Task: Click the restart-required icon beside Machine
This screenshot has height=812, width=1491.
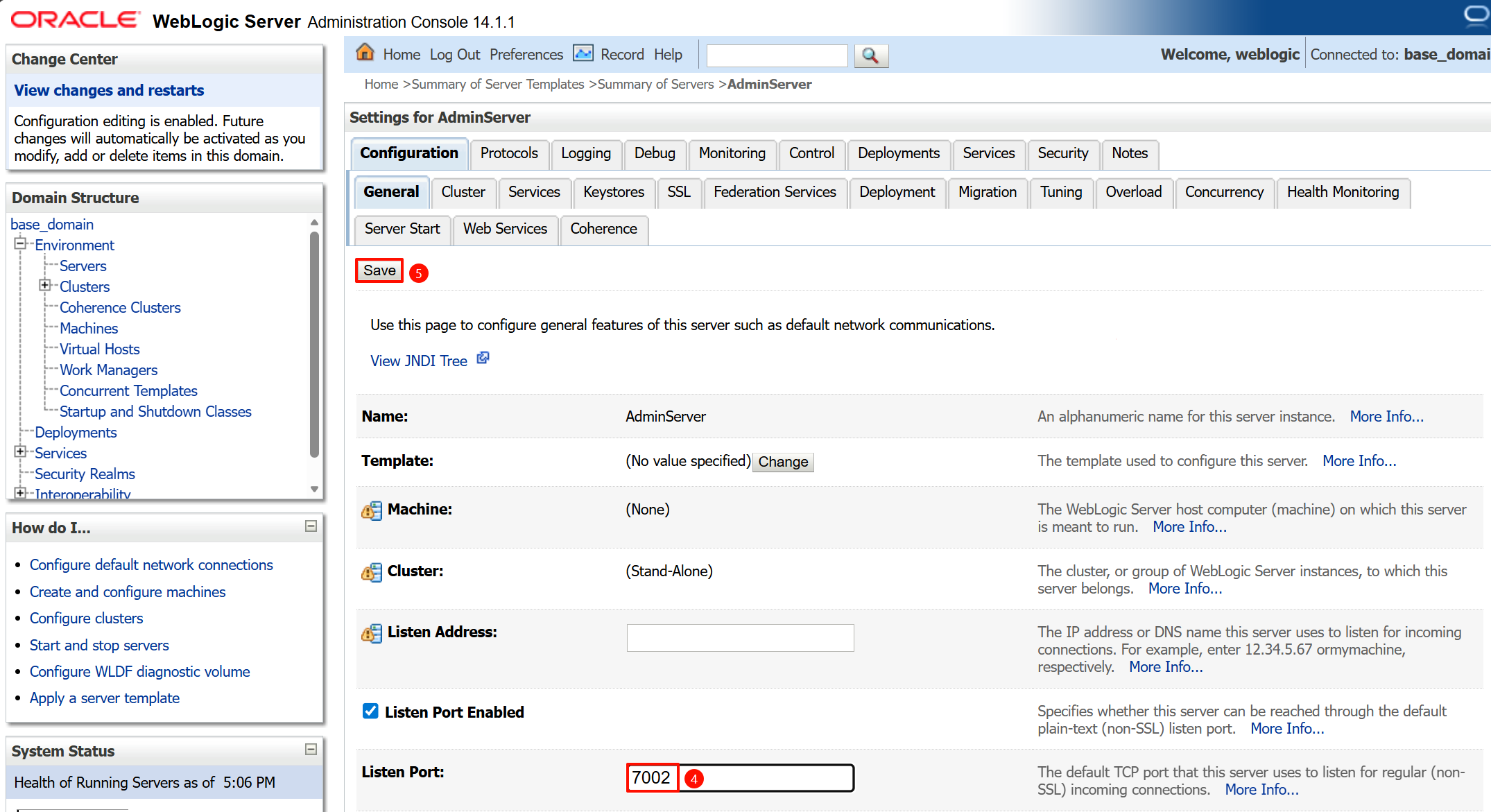Action: coord(372,510)
